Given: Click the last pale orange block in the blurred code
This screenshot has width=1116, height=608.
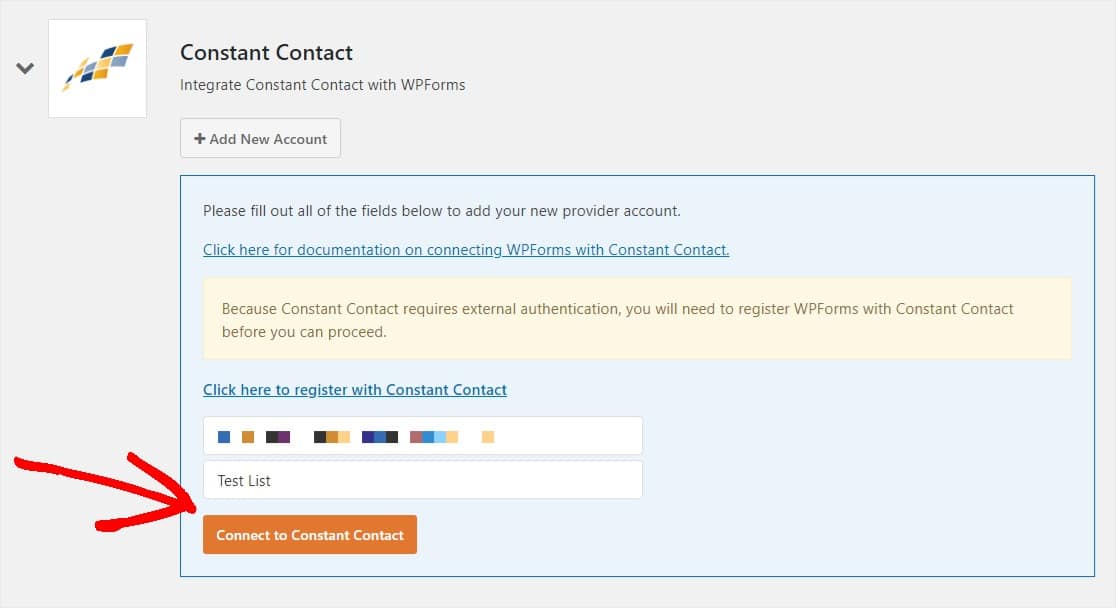Looking at the screenshot, I should (488, 437).
